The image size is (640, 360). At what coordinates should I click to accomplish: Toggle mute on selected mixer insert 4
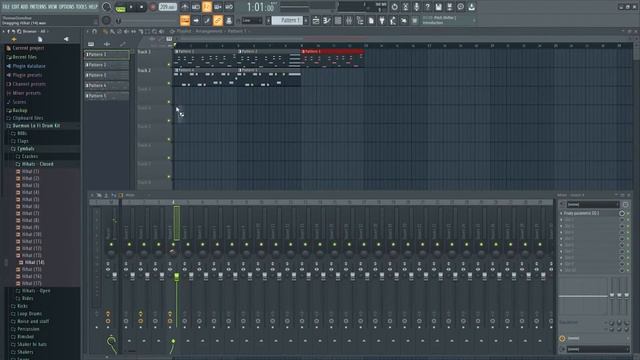pyautogui.click(x=173, y=244)
